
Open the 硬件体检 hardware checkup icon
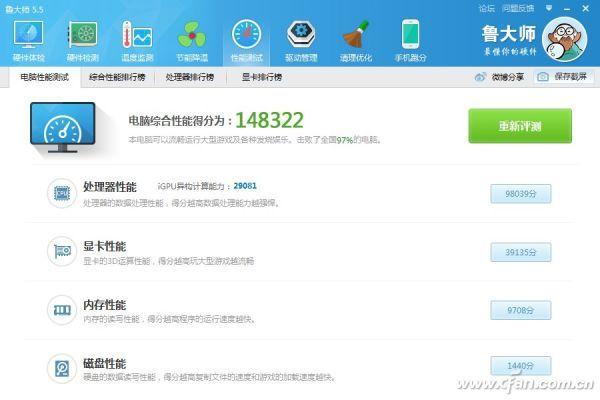[x=28, y=35]
